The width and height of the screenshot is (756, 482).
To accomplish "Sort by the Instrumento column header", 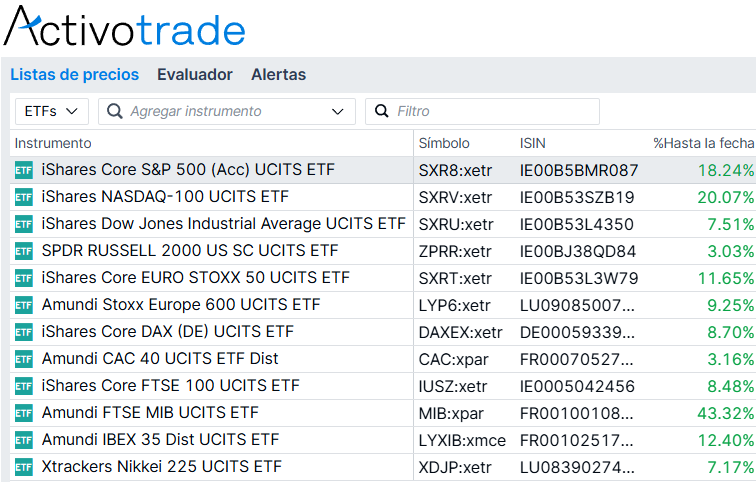I will [x=53, y=143].
